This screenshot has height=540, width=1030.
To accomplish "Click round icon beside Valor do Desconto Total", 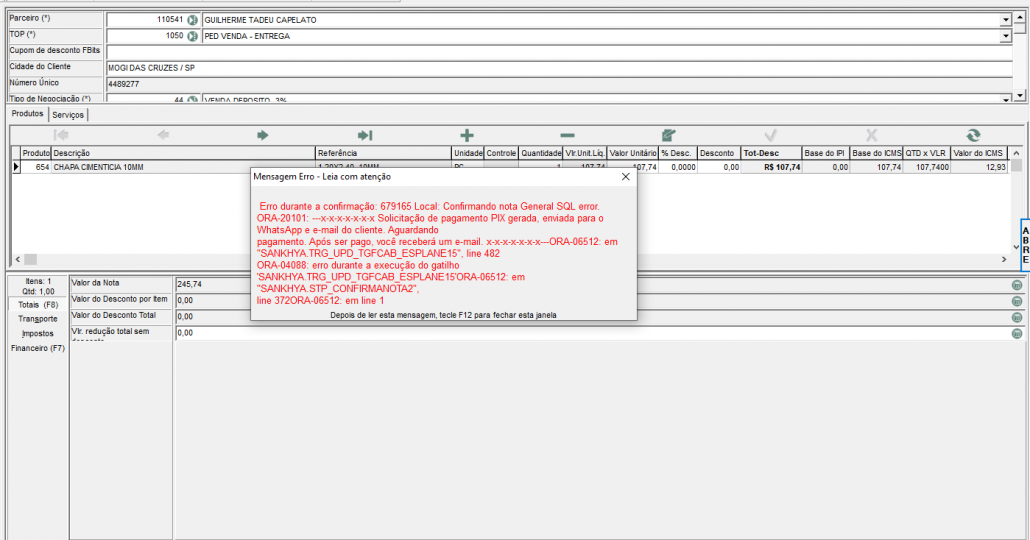I will tap(1017, 316).
